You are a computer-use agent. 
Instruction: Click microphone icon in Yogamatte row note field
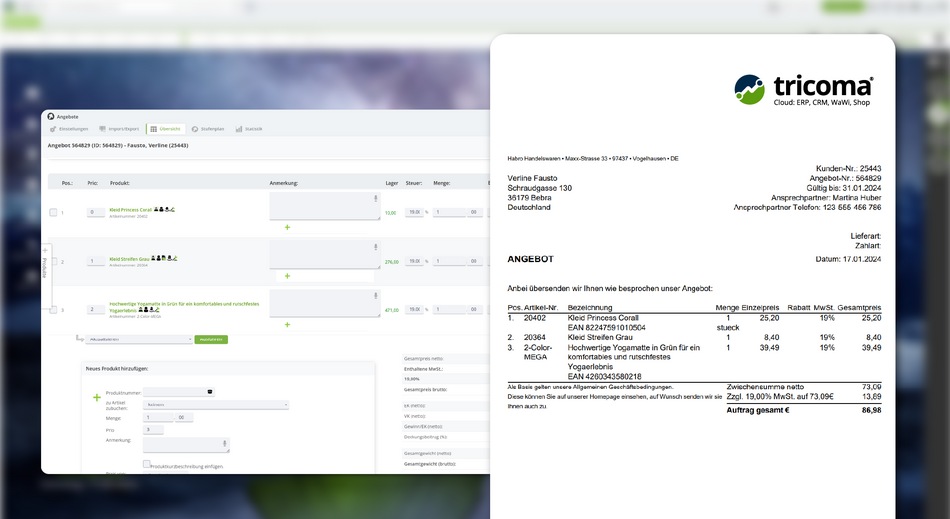pyautogui.click(x=376, y=296)
